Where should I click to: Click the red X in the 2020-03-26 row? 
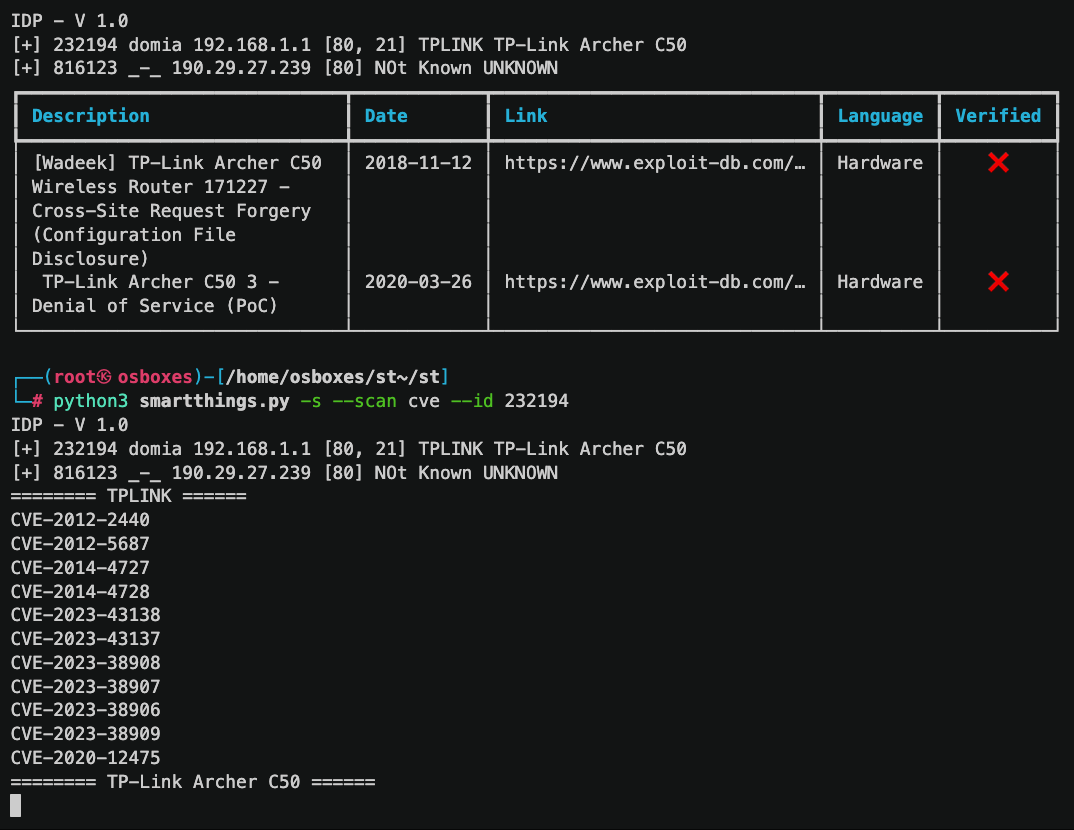pyautogui.click(x=998, y=281)
